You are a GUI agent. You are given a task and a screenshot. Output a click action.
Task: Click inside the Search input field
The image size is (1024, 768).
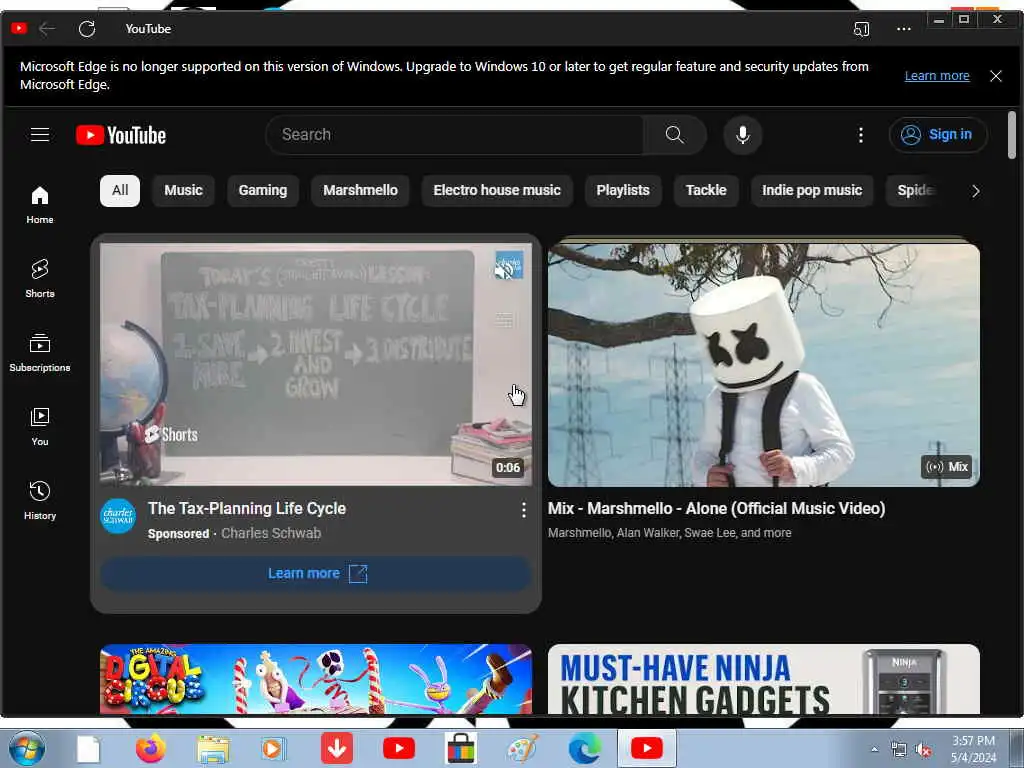pyautogui.click(x=455, y=135)
